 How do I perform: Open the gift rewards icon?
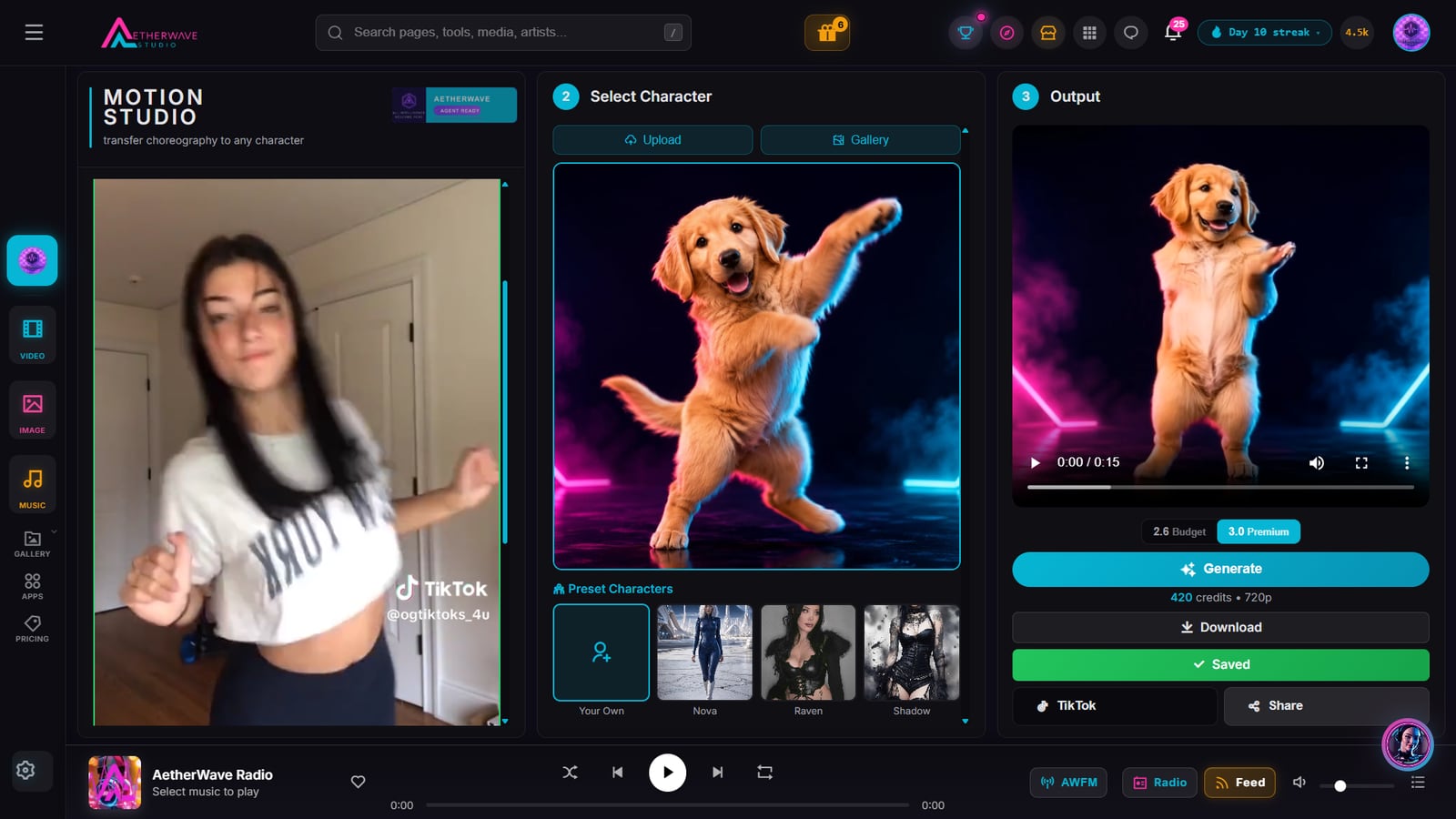click(827, 33)
